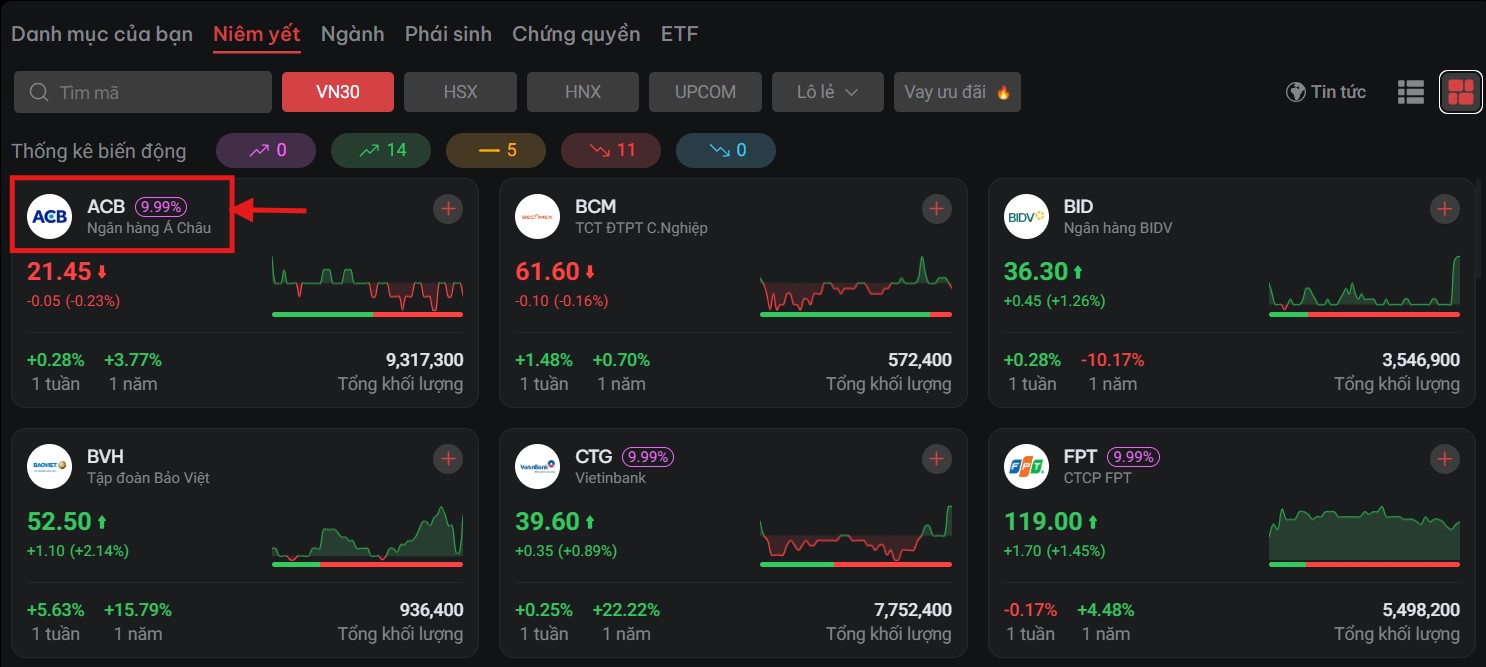The width and height of the screenshot is (1486, 667).
Task: Click ACB price 21.45
Action: pyautogui.click(x=59, y=272)
